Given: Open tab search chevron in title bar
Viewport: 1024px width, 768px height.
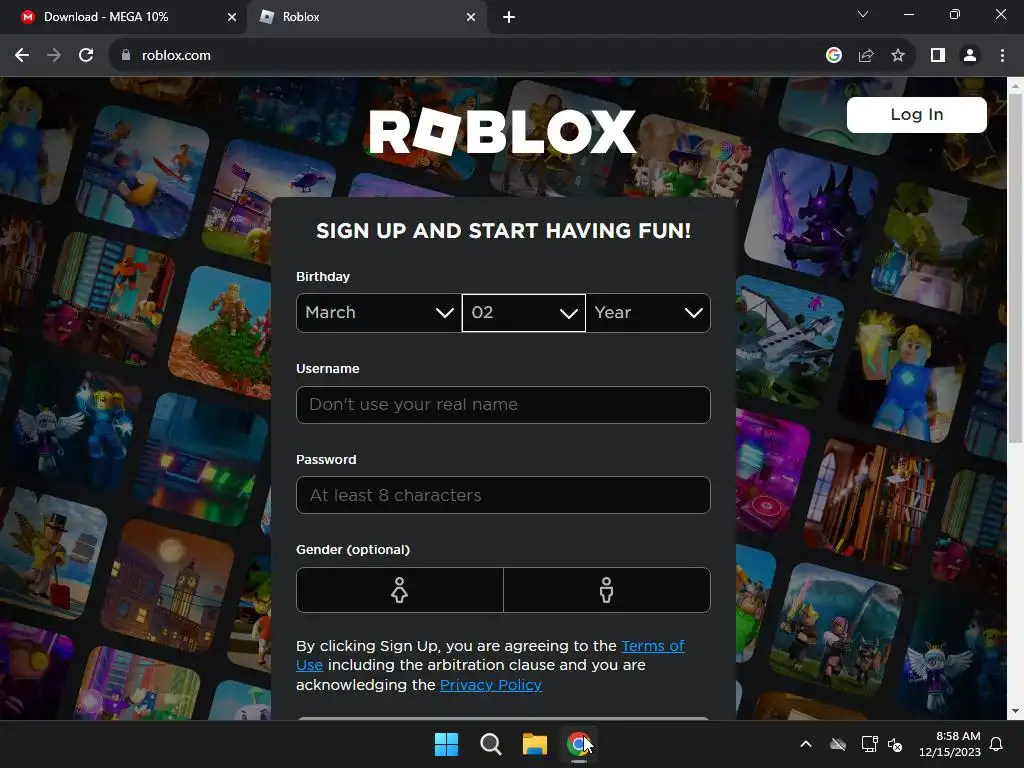Looking at the screenshot, I should [863, 14].
